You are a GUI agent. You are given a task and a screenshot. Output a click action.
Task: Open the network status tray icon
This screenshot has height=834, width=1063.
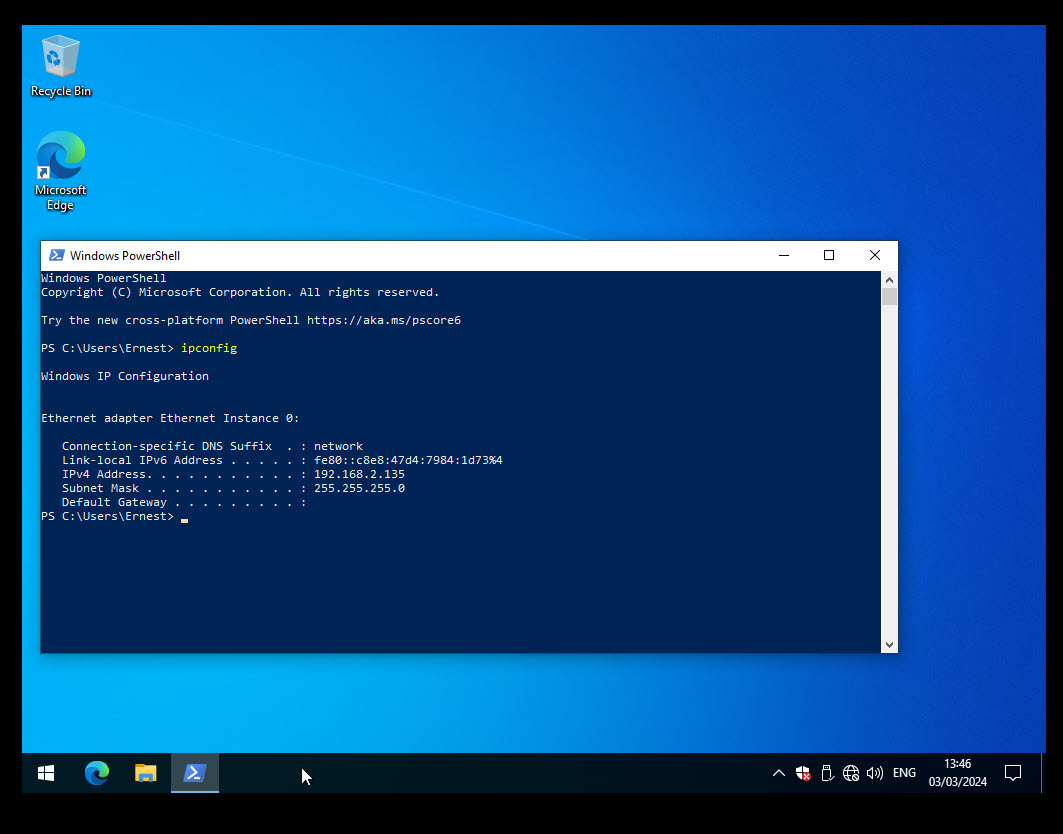(x=851, y=773)
